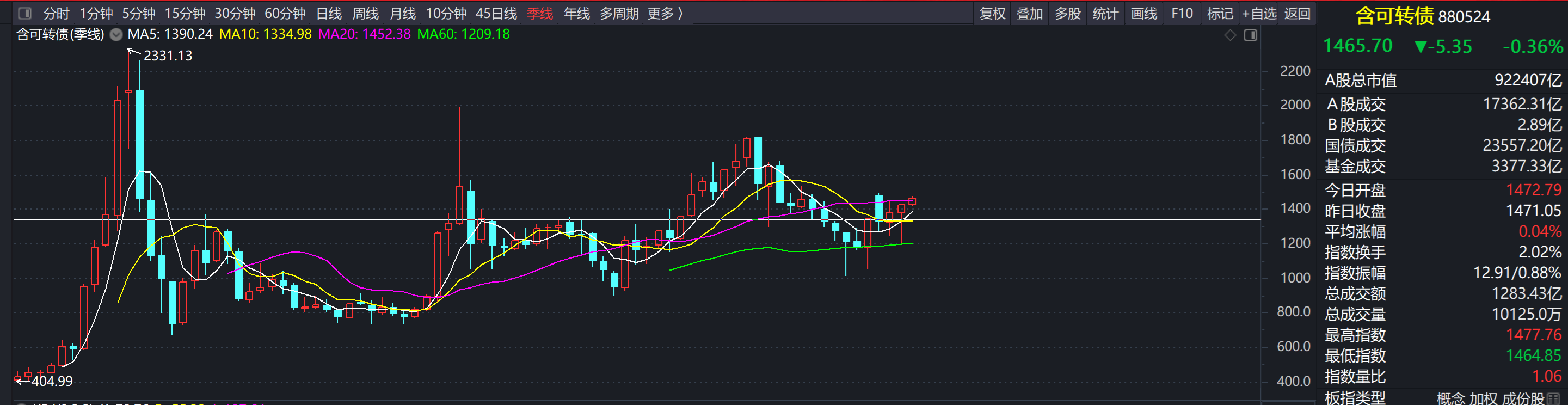This screenshot has width=1568, height=405.
Task: Click the 2200 price axis label
Action: 1295,71
